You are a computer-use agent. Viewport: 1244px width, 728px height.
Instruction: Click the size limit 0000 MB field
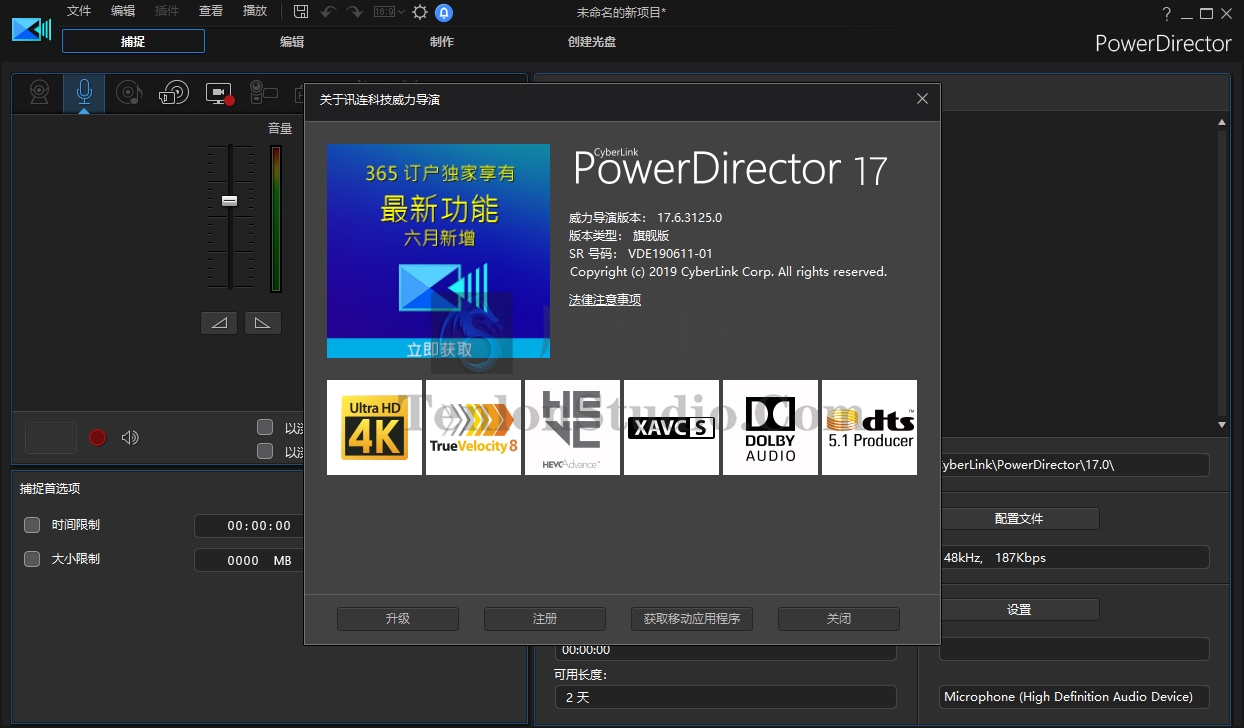click(250, 561)
